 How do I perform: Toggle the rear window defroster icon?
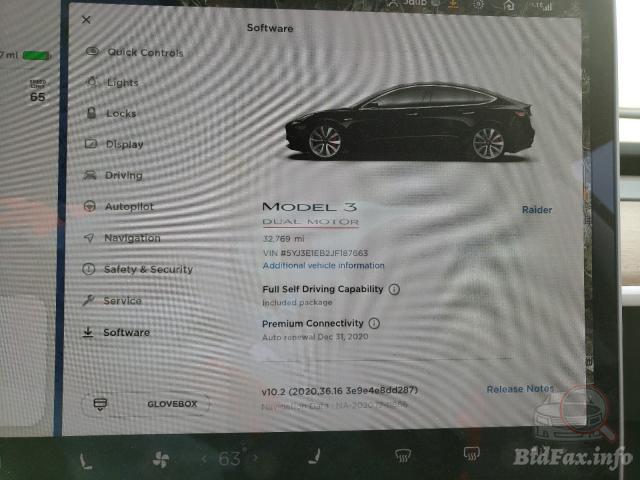coord(471,453)
